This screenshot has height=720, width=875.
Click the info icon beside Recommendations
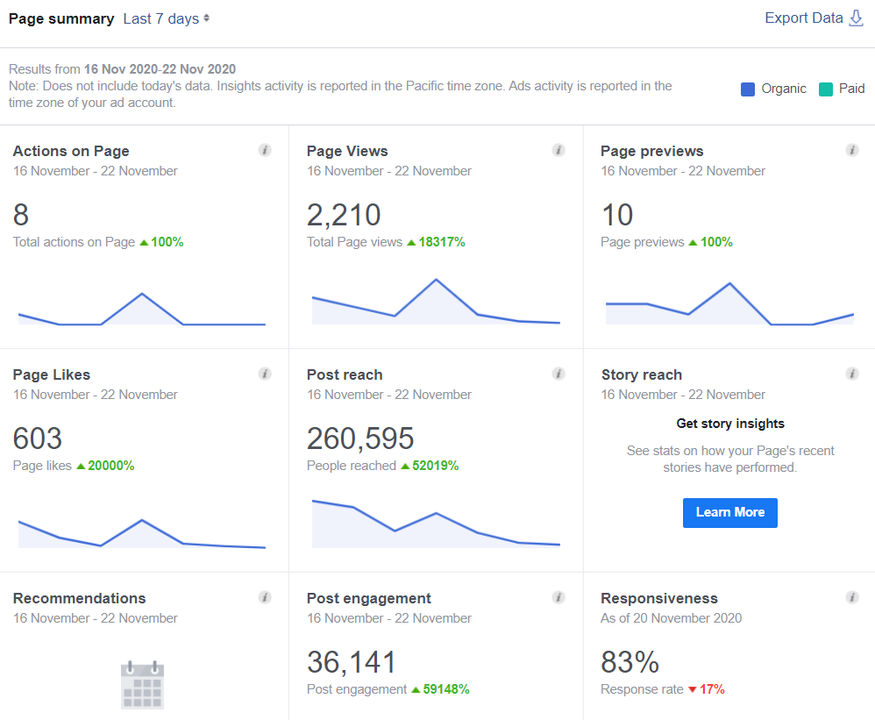[265, 598]
